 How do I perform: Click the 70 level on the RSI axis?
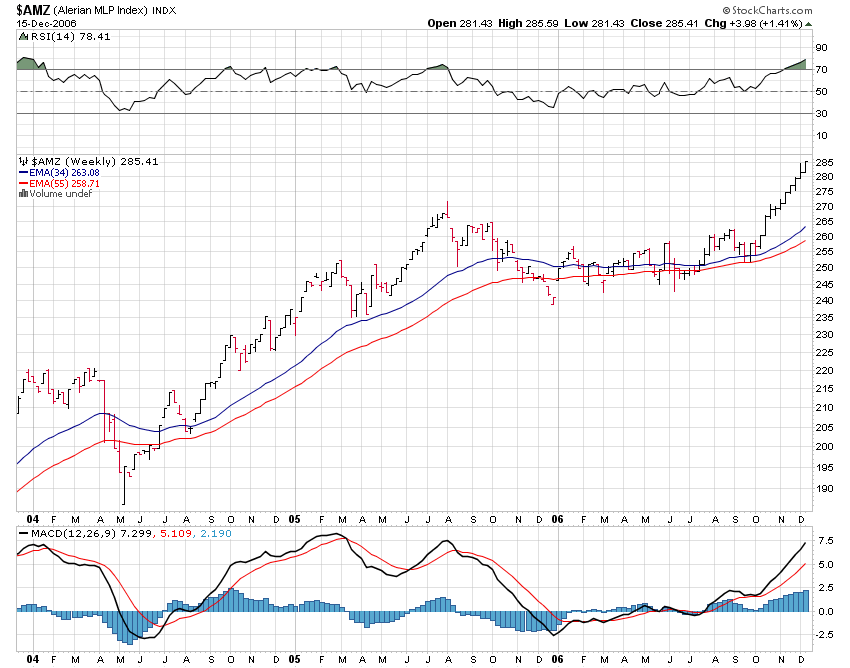pyautogui.click(x=821, y=69)
